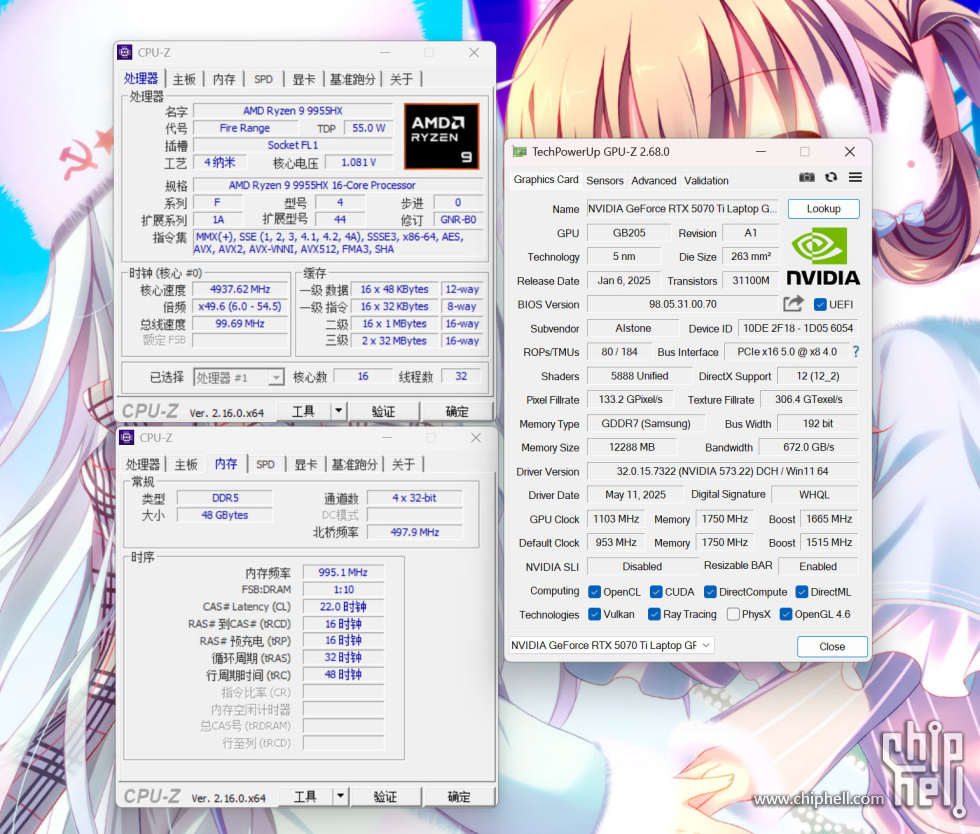The width and height of the screenshot is (980, 834).
Task: Toggle the PhysX checkbox
Action: point(733,615)
